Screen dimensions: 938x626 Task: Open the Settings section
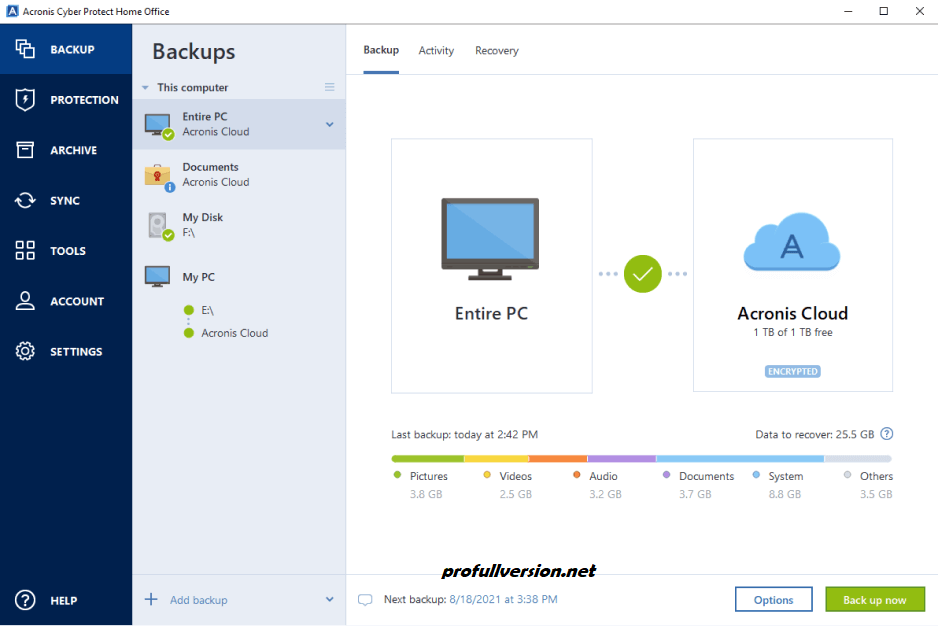66,351
